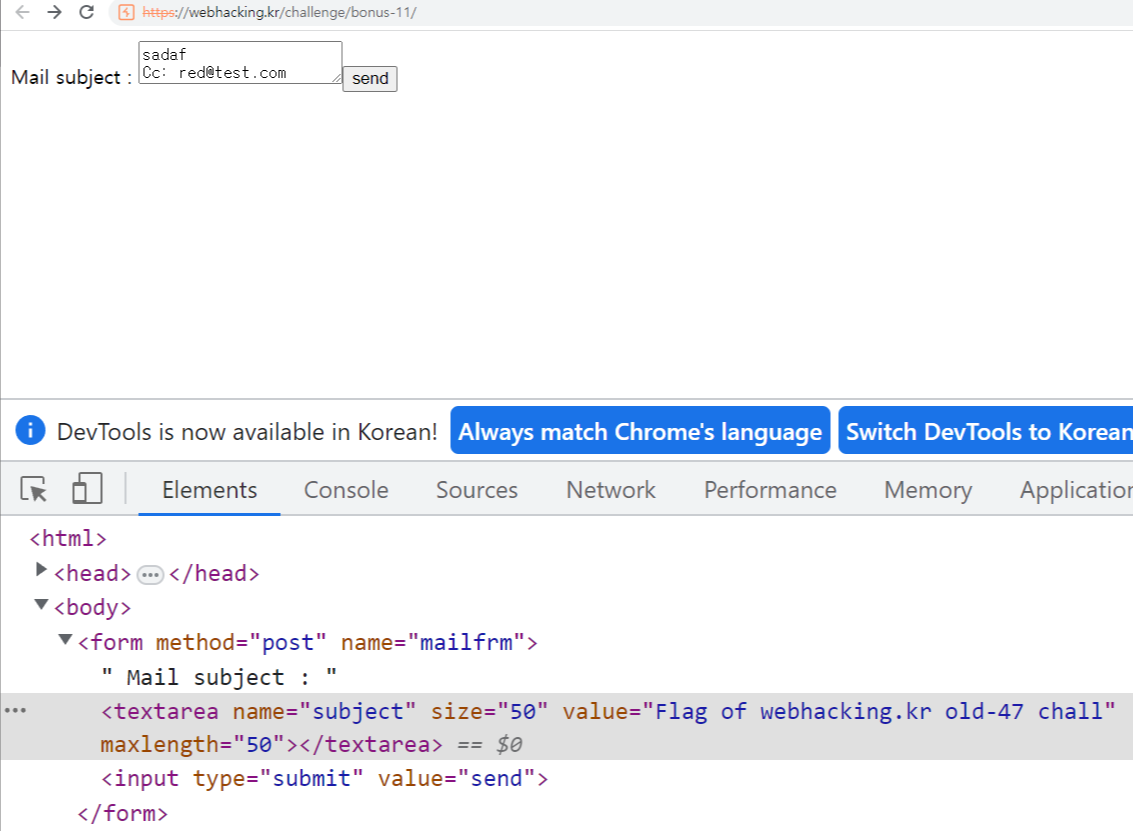1133x831 pixels.
Task: Click Switch DevTools to Korean button
Action: [986, 431]
